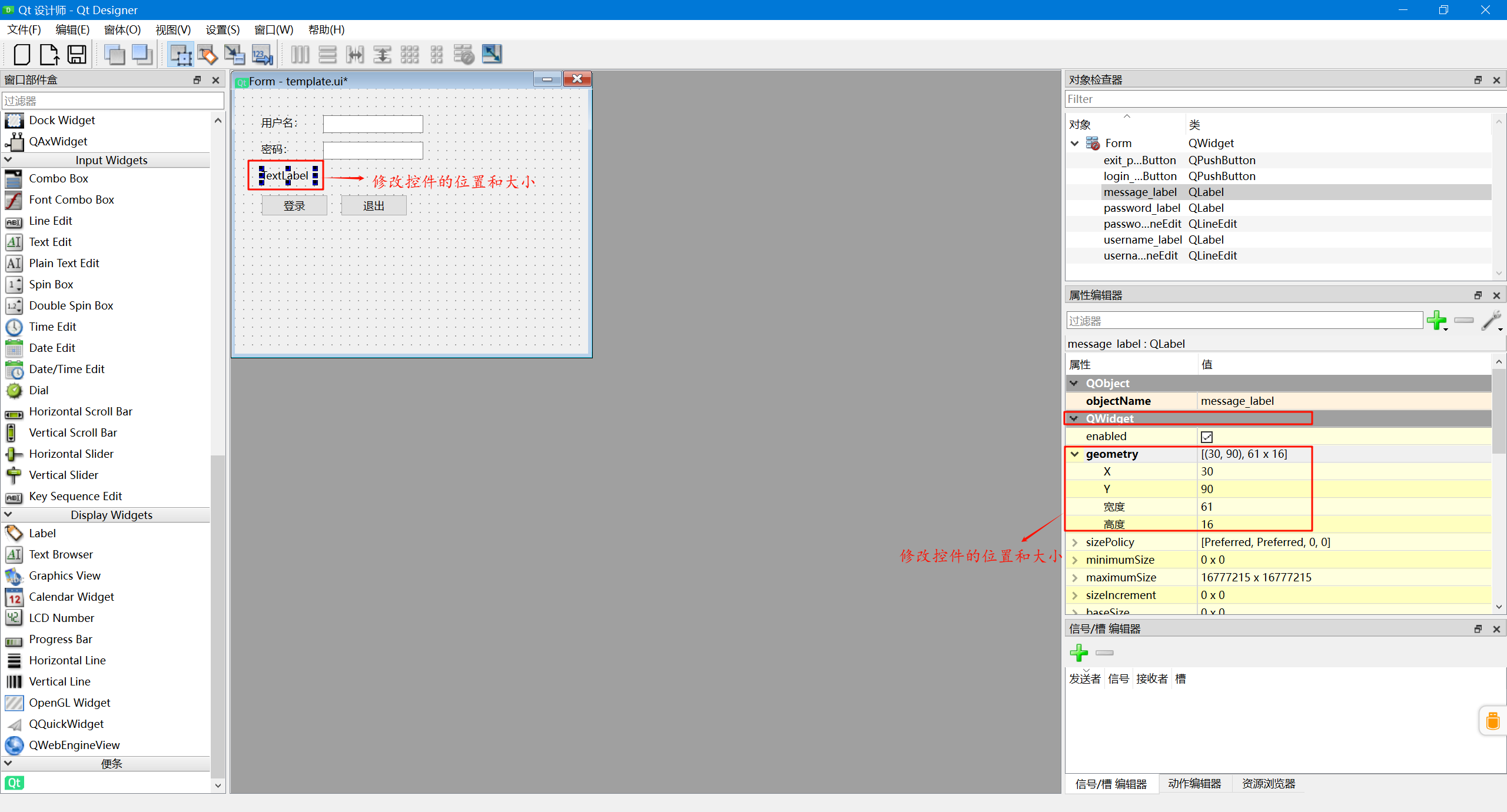1507x812 pixels.
Task: Select login_...Button in object inspector
Action: click(x=1140, y=177)
